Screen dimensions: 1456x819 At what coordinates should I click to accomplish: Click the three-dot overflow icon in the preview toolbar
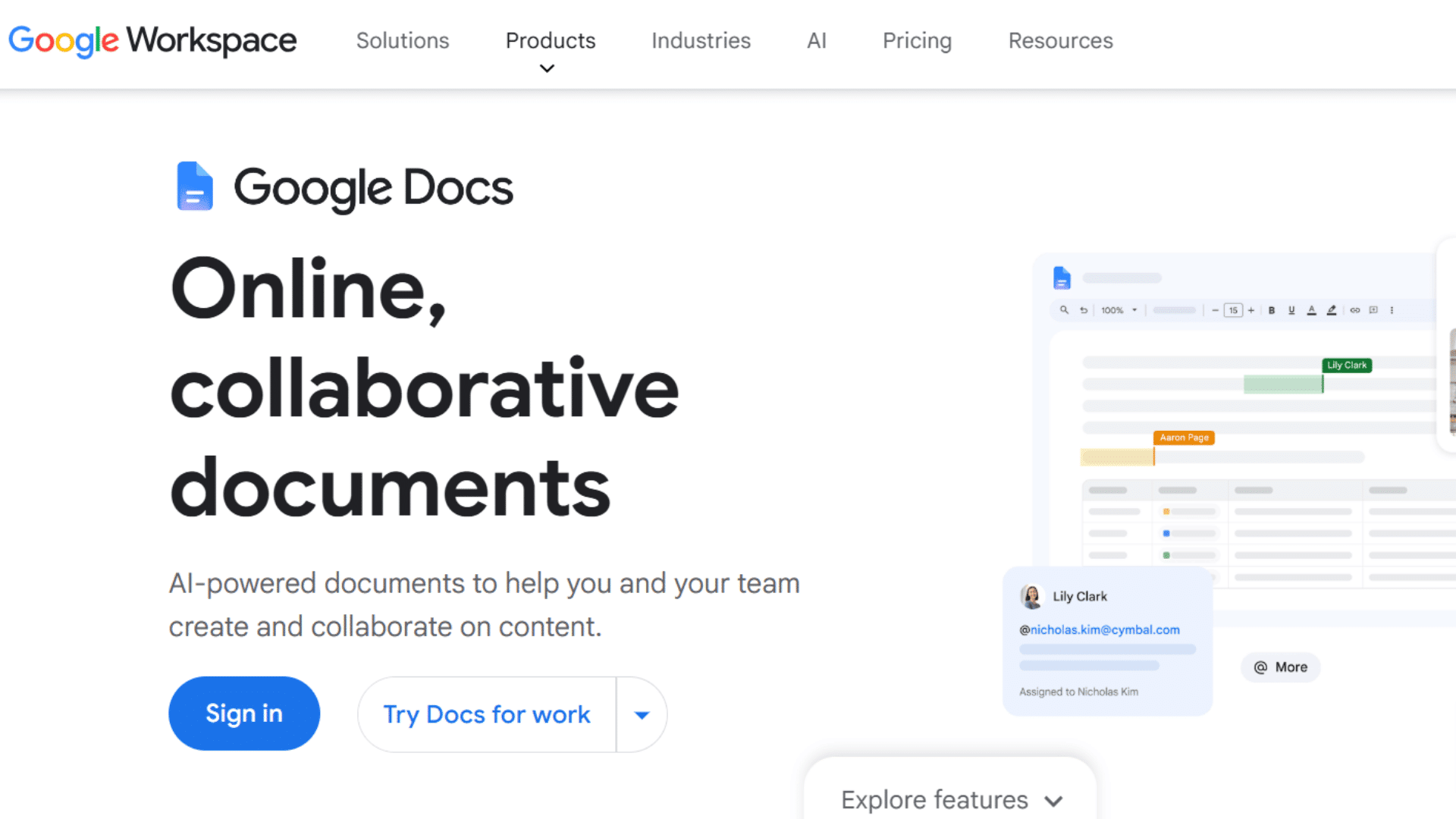point(1392,310)
